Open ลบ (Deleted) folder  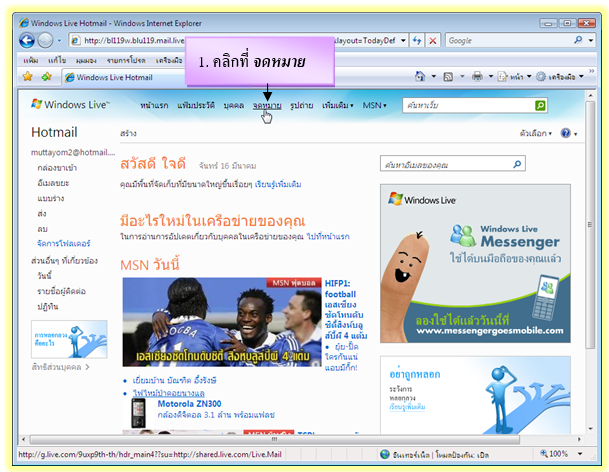click(x=42, y=229)
